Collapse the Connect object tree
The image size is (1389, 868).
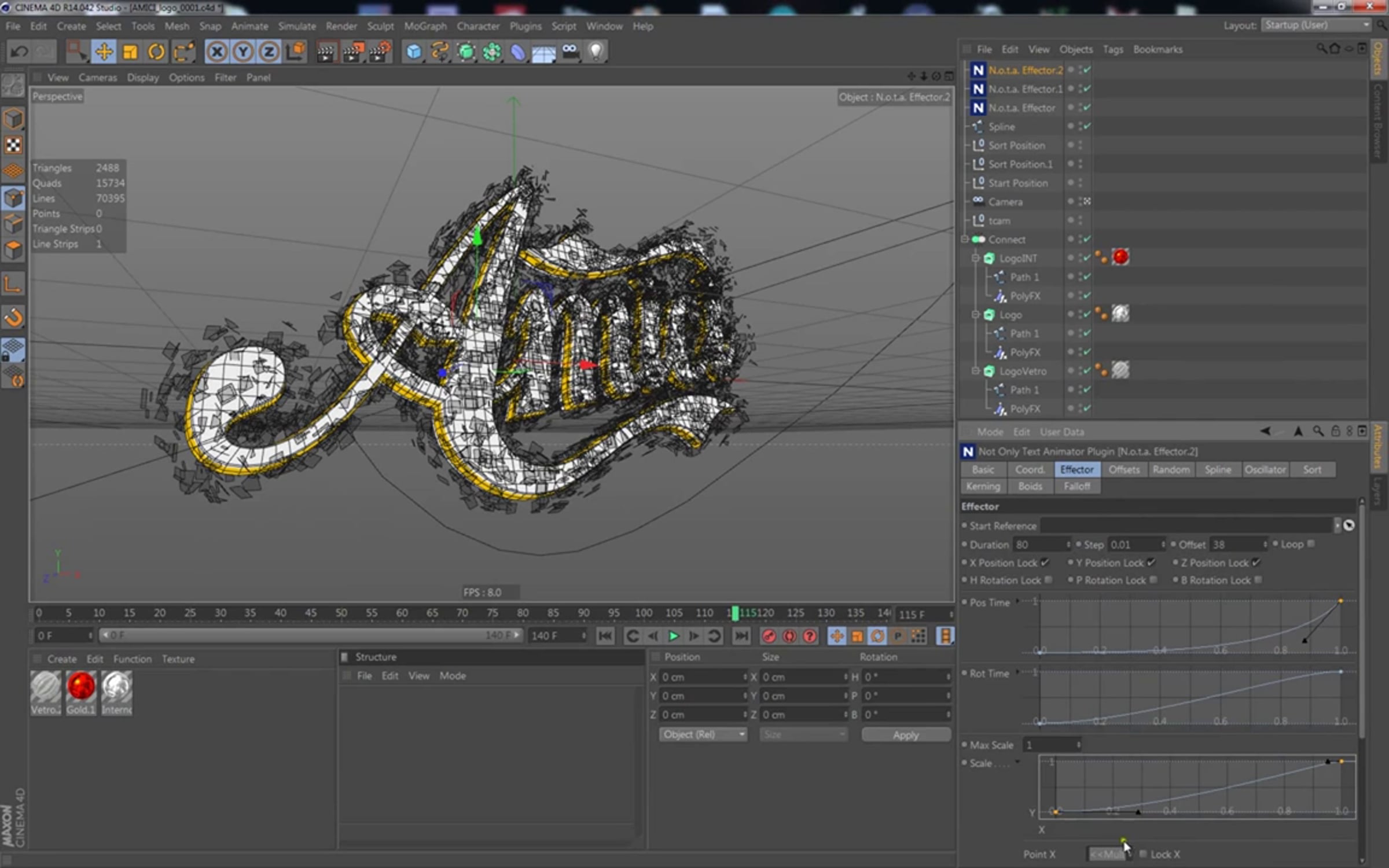point(965,239)
